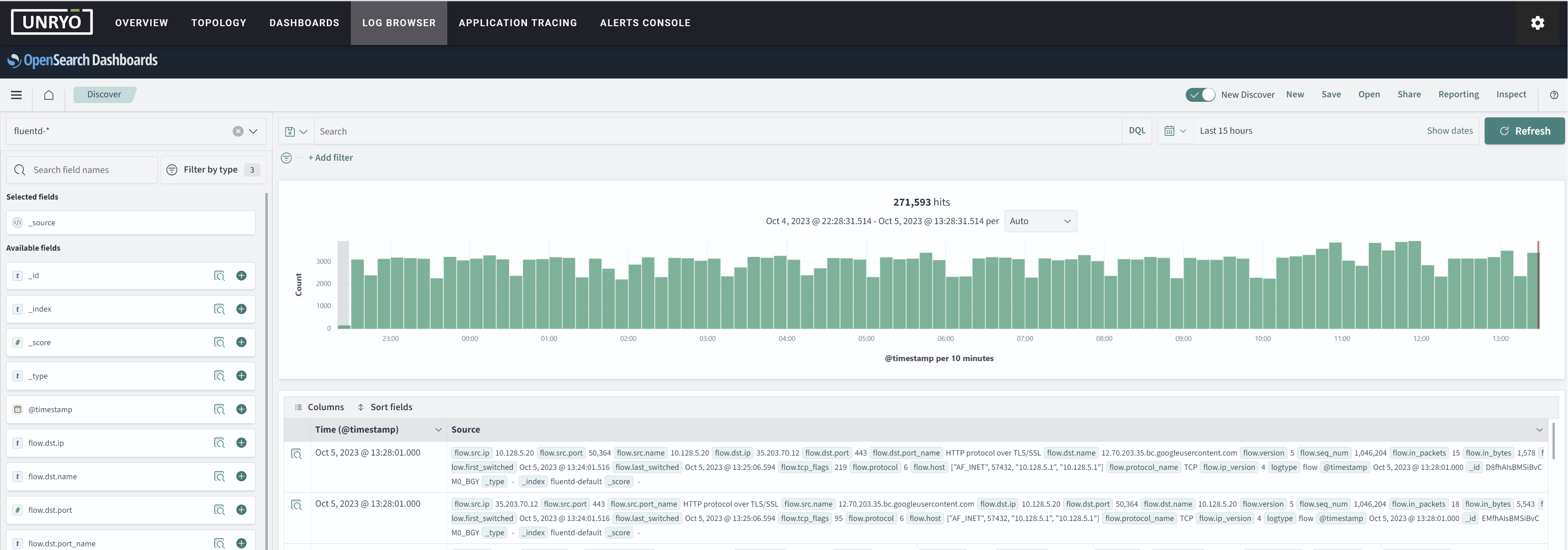Open Source column header menu
Image resolution: width=1568 pixels, height=550 pixels.
1539,430
